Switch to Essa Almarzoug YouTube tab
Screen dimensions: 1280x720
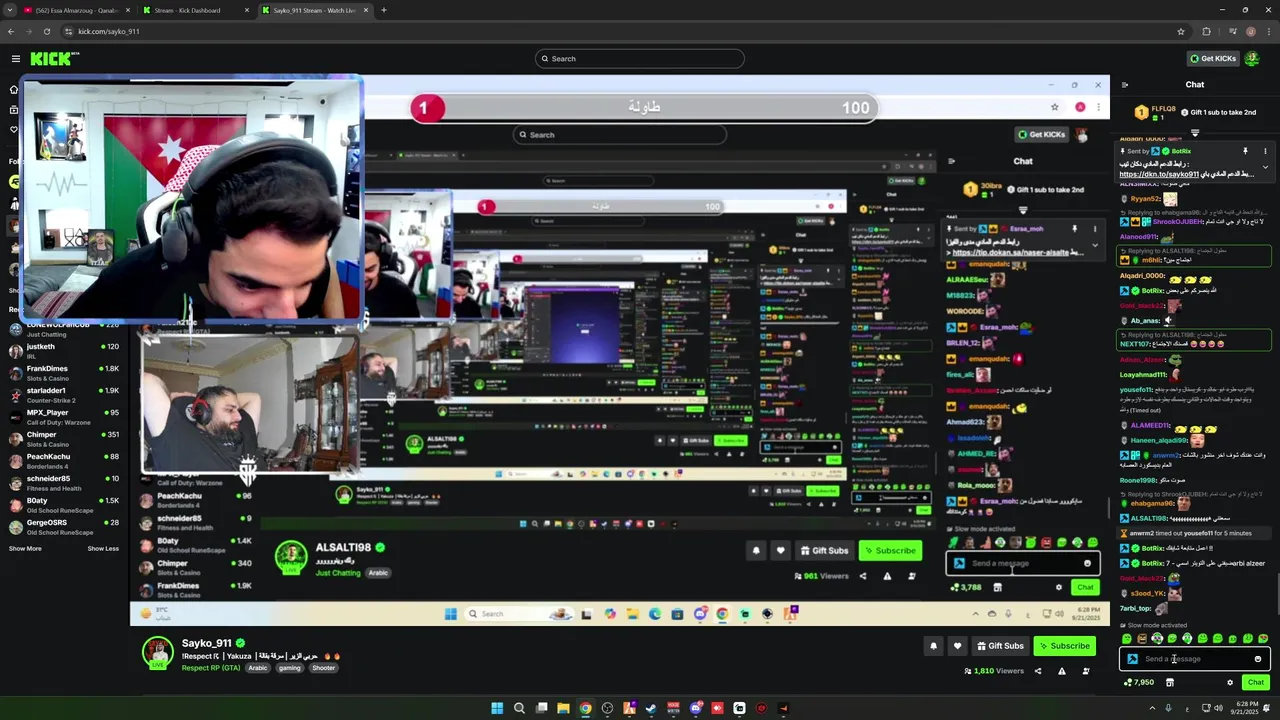(76, 10)
